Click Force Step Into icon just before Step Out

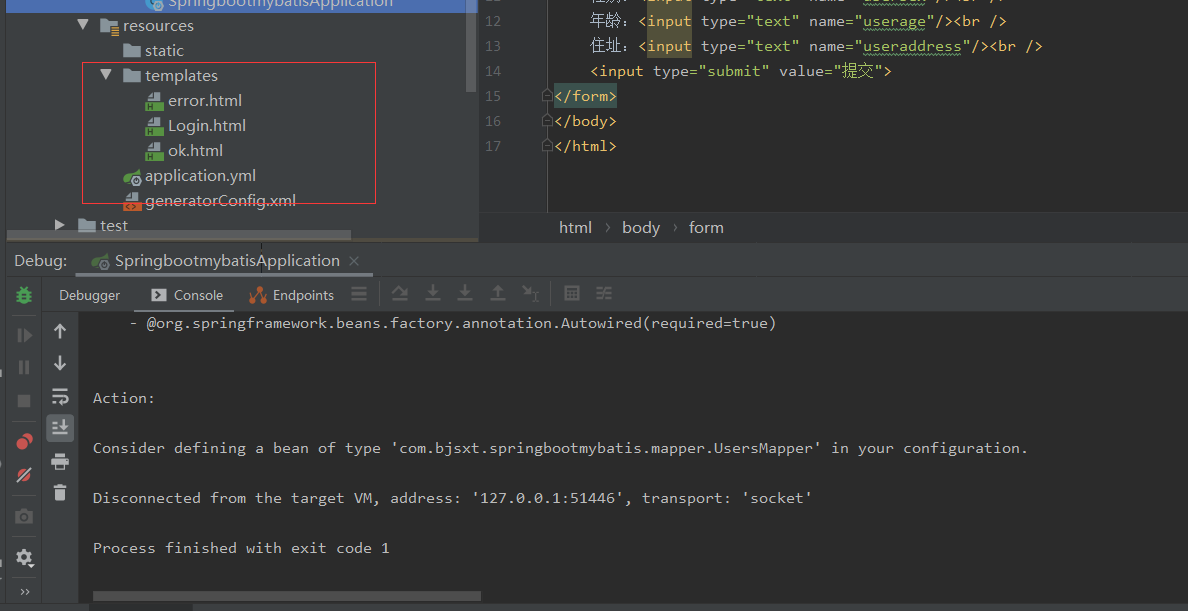coord(465,294)
